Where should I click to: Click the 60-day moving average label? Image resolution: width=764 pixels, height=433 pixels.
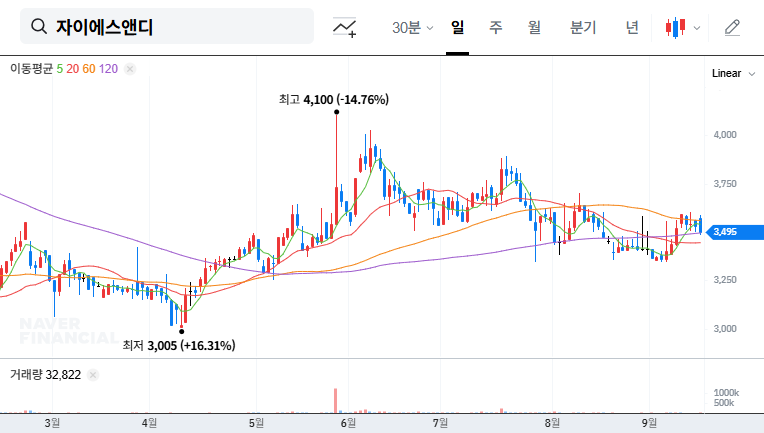pos(89,69)
